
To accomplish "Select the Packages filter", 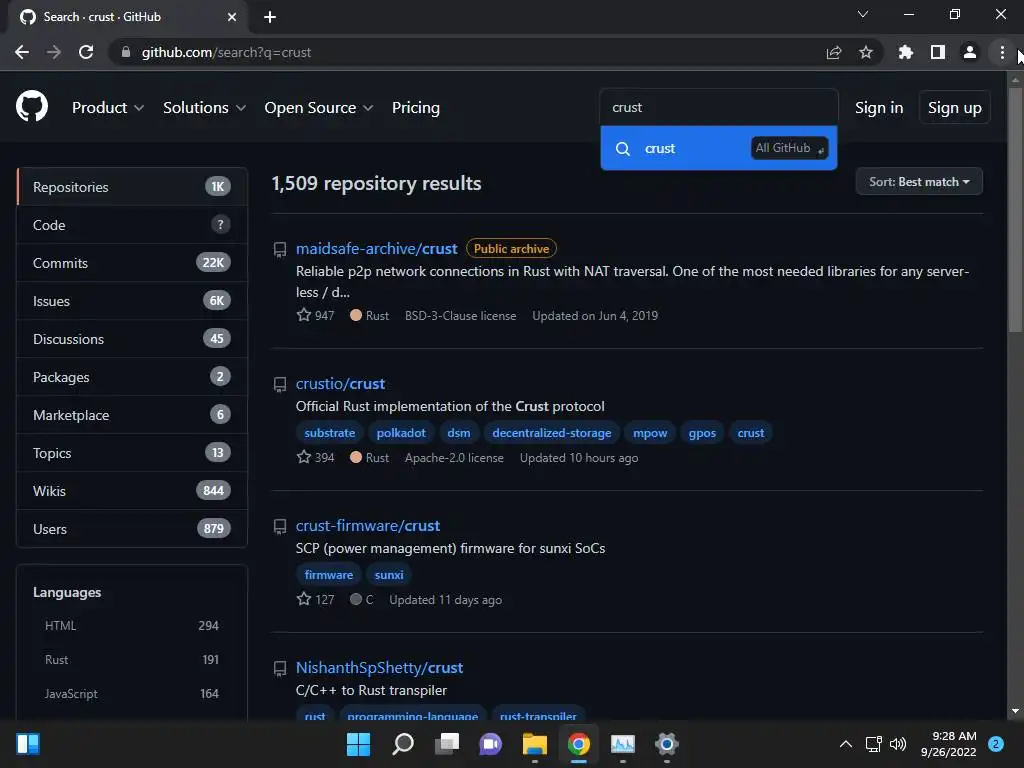I will [x=132, y=377].
